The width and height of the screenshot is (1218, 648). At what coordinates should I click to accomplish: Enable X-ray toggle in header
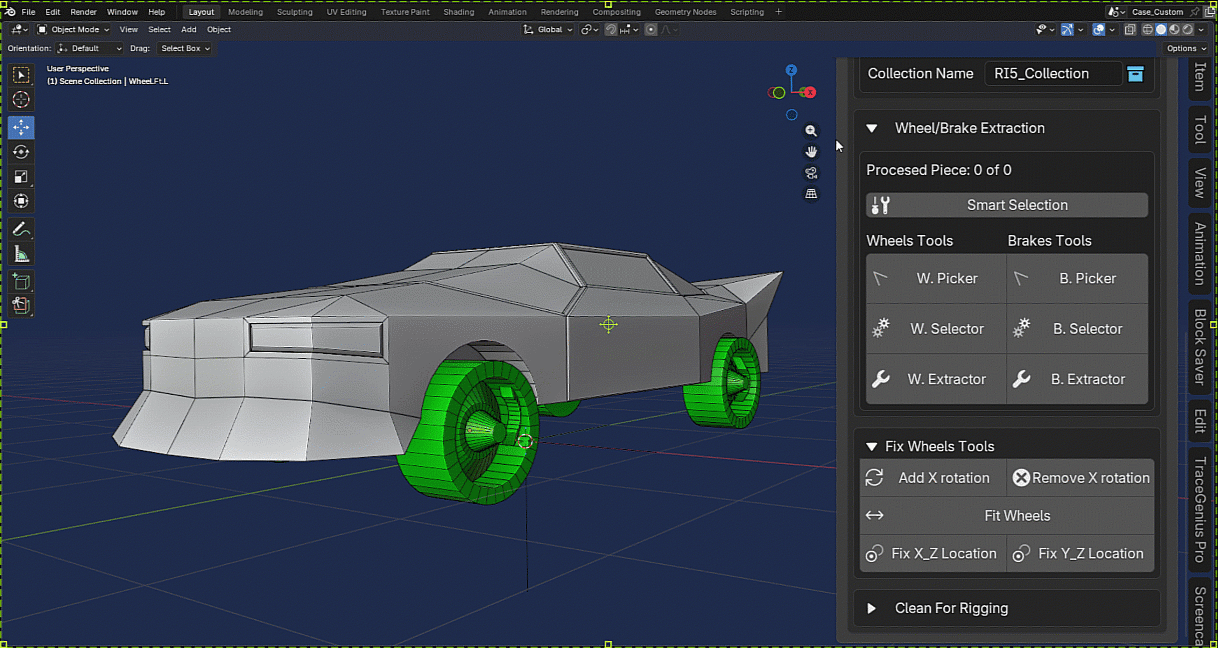click(1129, 29)
